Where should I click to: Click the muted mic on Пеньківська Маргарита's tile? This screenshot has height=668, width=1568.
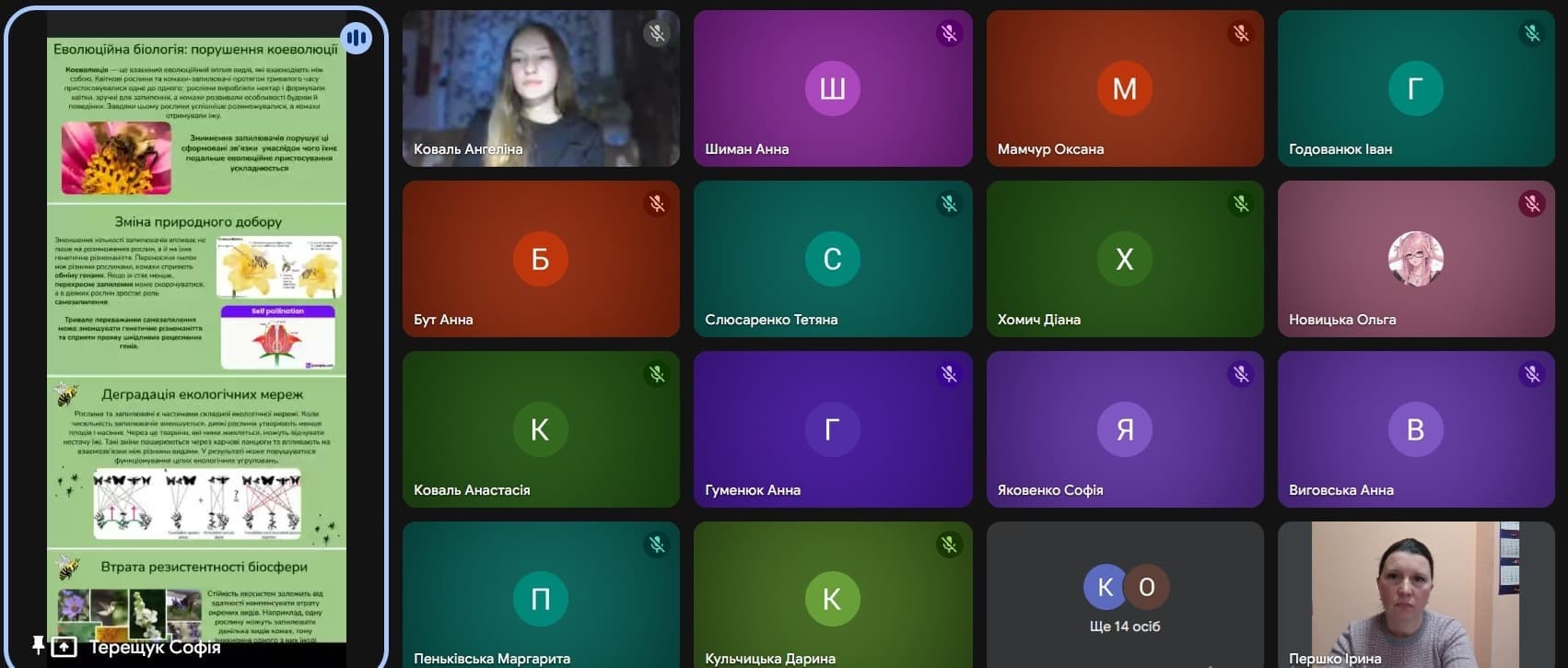[x=657, y=545]
